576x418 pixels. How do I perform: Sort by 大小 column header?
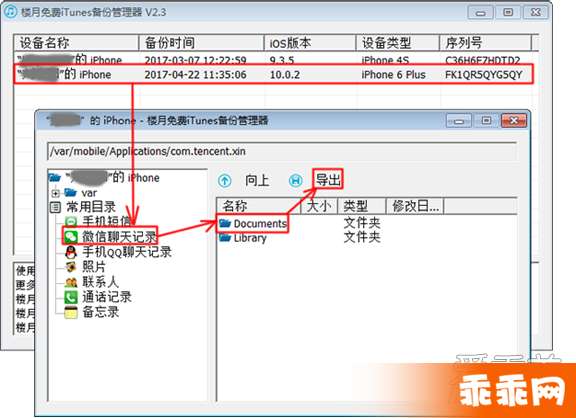point(319,206)
